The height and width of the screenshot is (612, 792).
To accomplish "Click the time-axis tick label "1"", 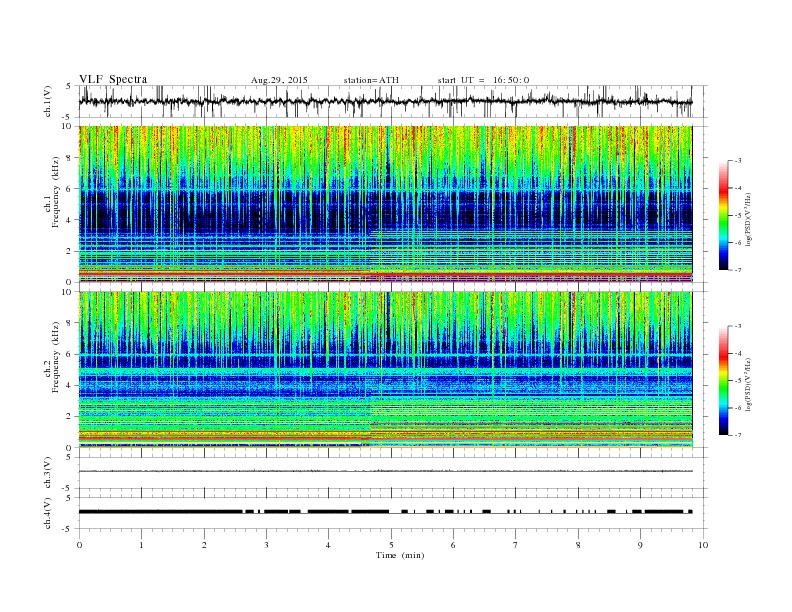I will 141,545.
